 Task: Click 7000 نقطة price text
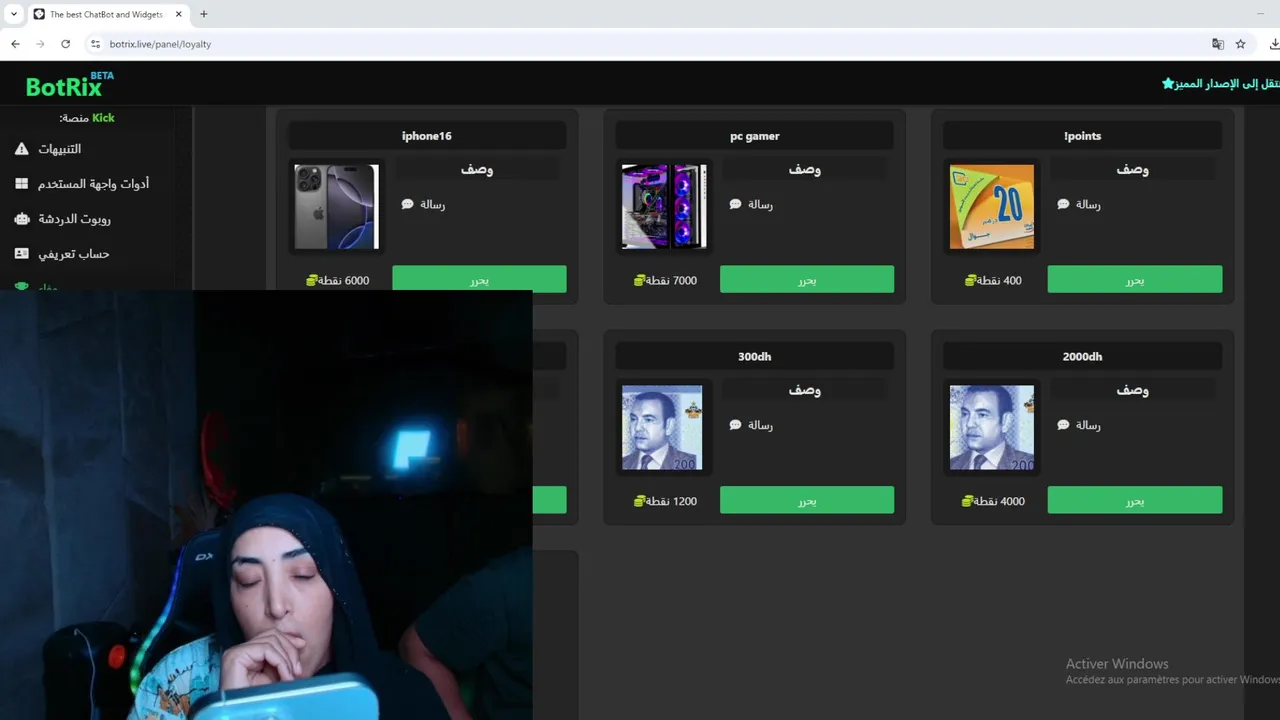pos(672,281)
